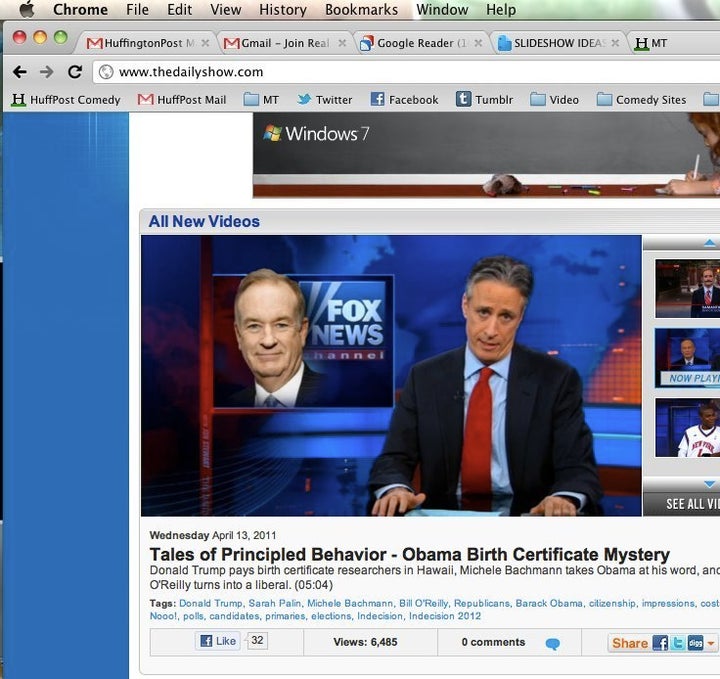Click the Indecision 2012 tag
Screen dimensions: 720x679
pos(444,616)
